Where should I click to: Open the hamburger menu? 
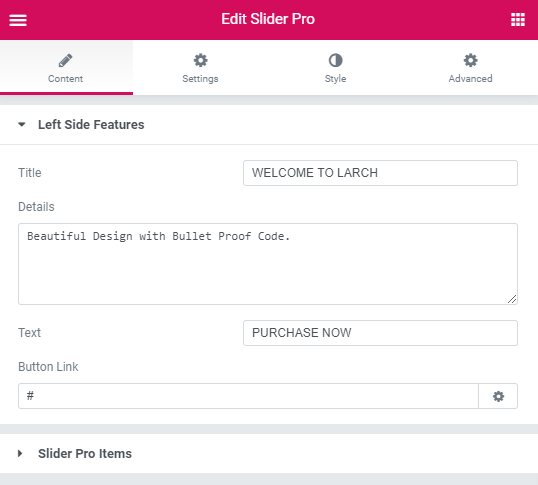(18, 20)
